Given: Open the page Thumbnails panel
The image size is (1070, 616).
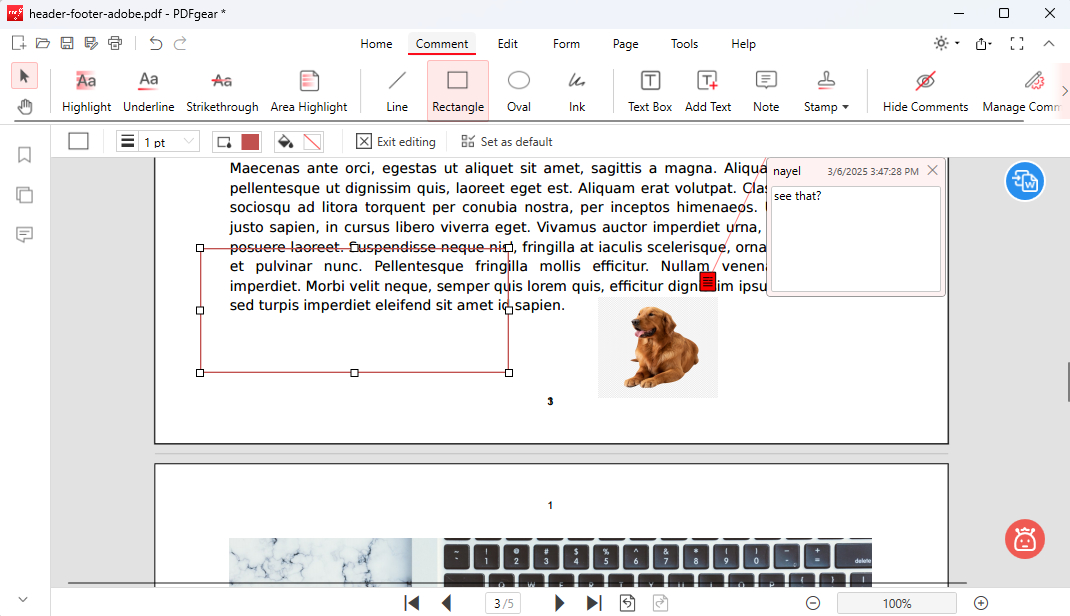Looking at the screenshot, I should click(24, 195).
